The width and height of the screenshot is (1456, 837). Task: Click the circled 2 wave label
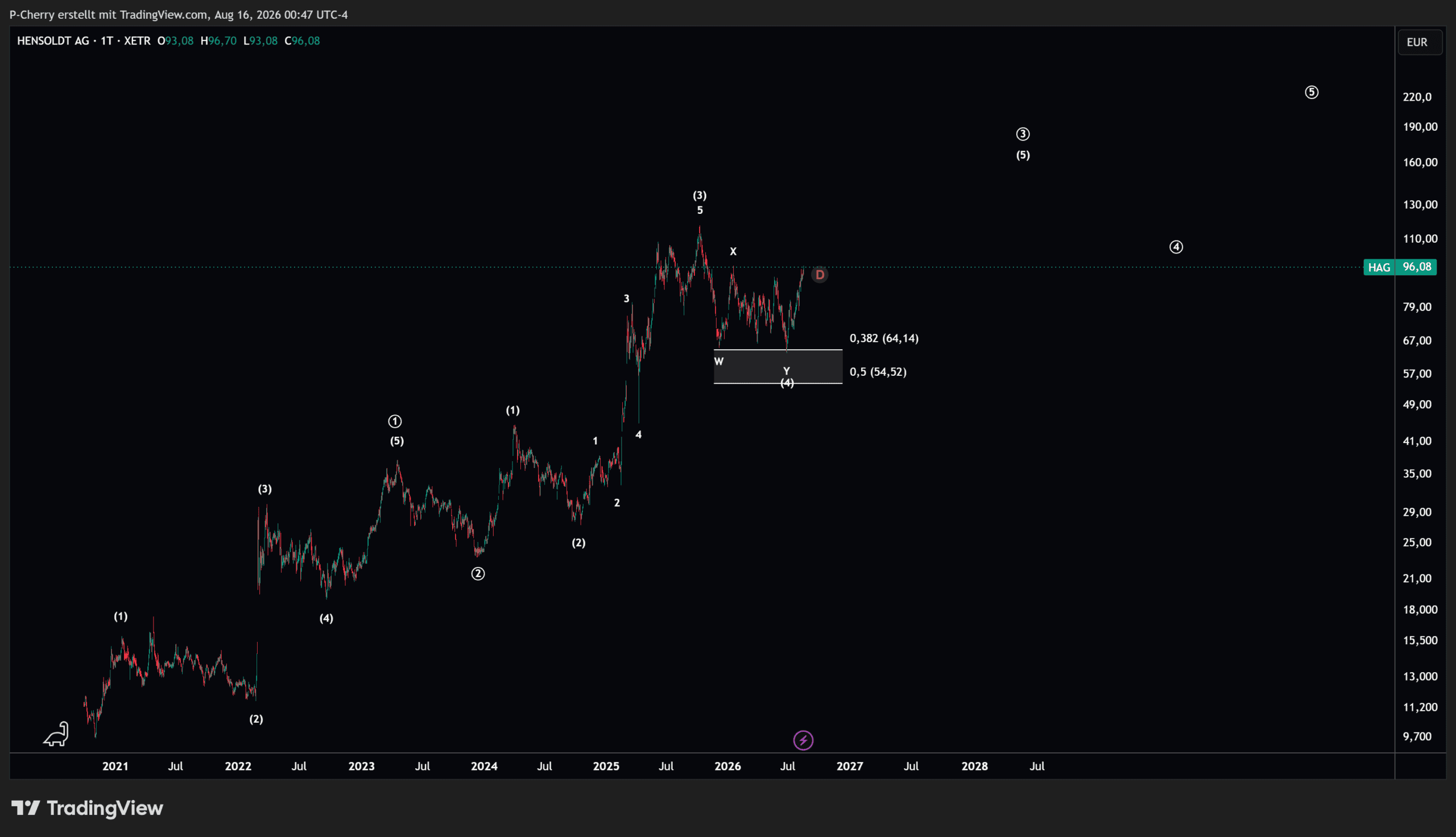(478, 574)
